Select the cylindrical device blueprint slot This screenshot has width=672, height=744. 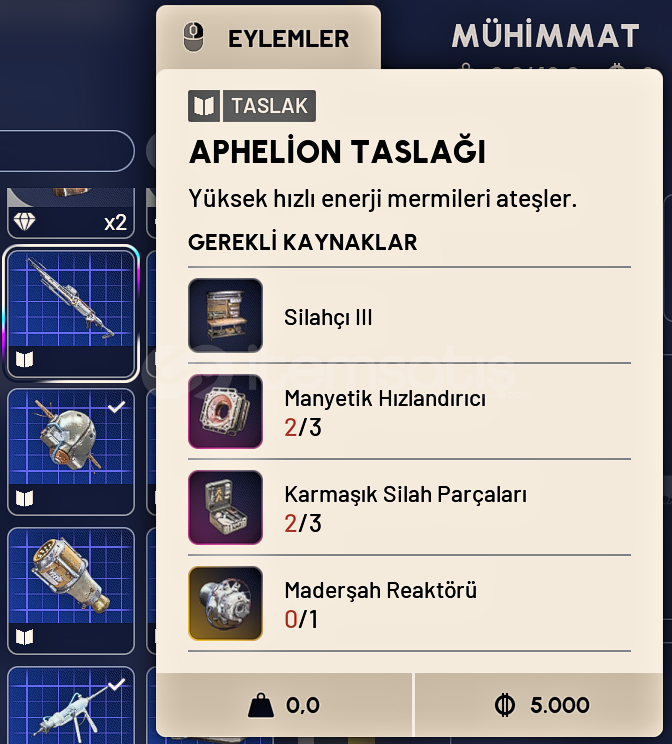(x=71, y=590)
